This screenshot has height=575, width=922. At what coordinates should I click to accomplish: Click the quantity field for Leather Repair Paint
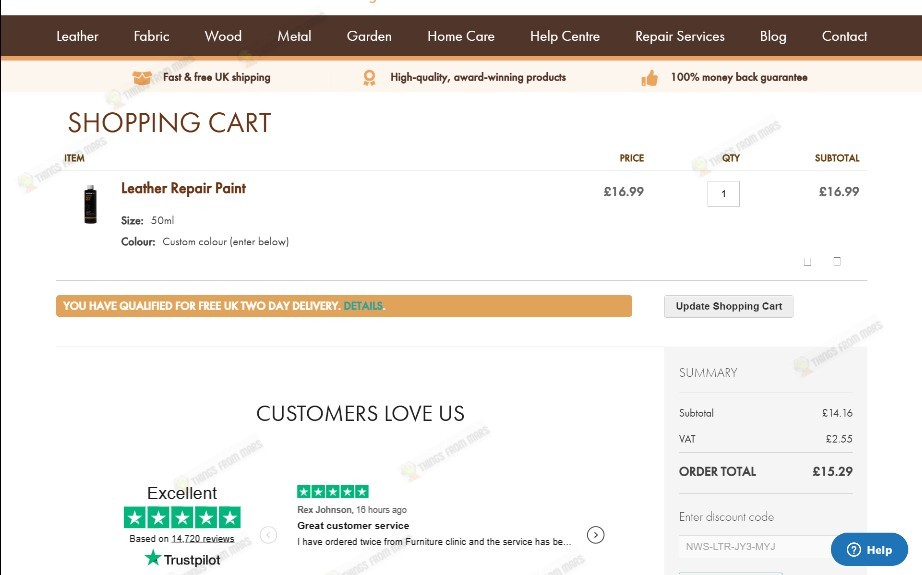723,193
